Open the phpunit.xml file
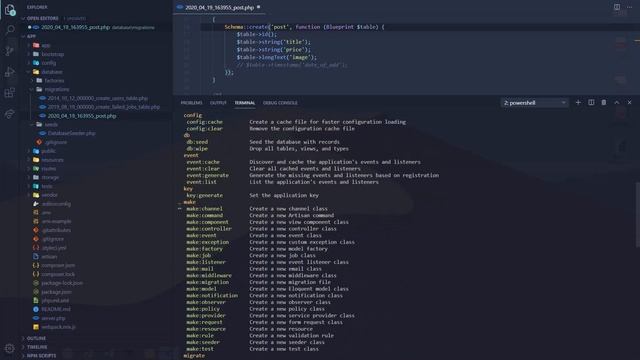 [x=55, y=300]
